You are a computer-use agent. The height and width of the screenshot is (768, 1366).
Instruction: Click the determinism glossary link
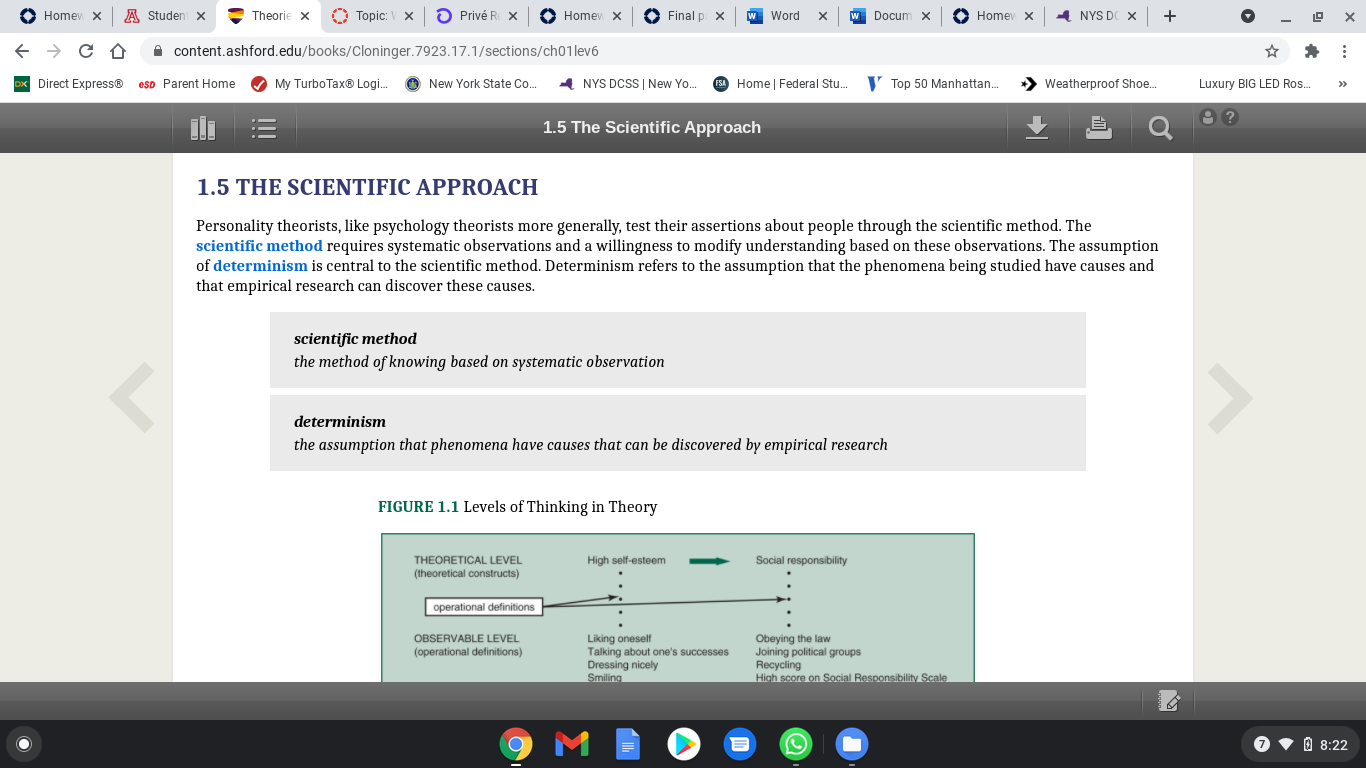coord(260,266)
